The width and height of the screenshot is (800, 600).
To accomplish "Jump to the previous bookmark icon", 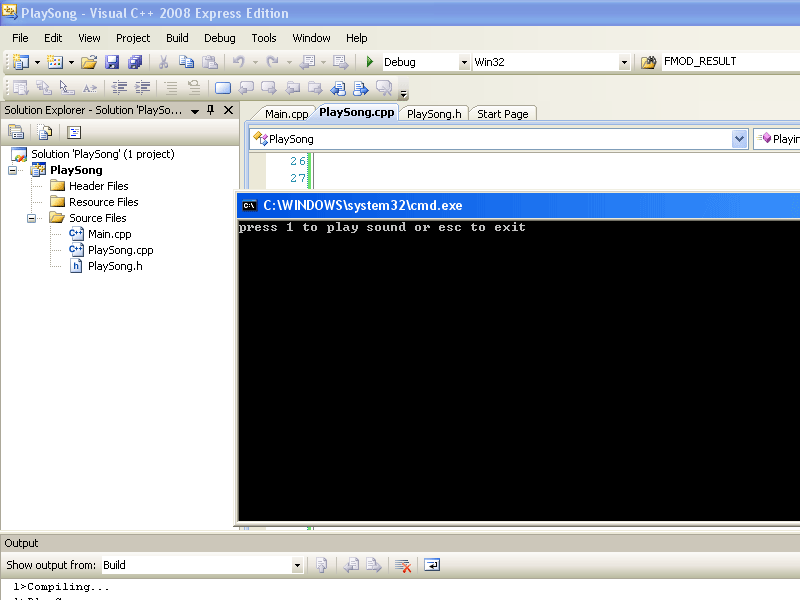I will click(246, 88).
